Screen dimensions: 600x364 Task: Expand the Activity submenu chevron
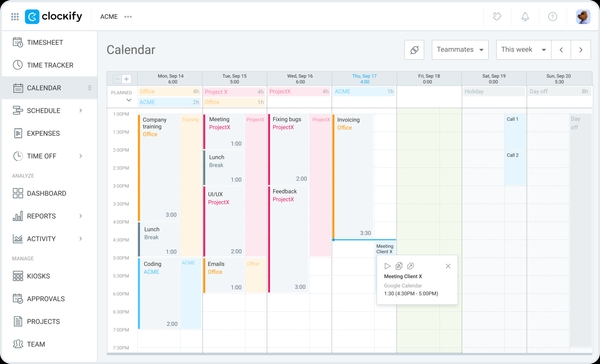click(81, 239)
